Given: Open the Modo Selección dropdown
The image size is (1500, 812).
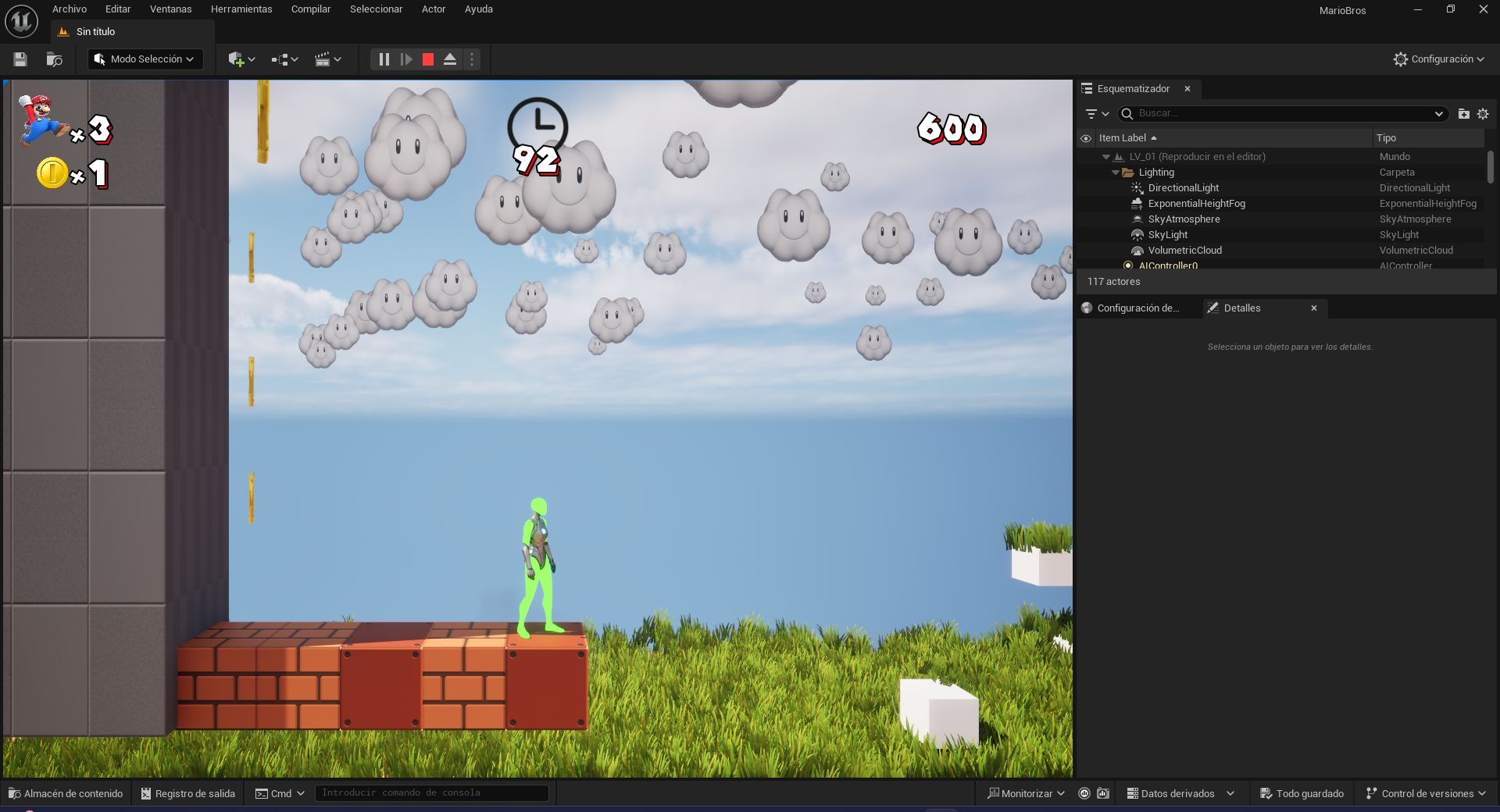Looking at the screenshot, I should (145, 59).
